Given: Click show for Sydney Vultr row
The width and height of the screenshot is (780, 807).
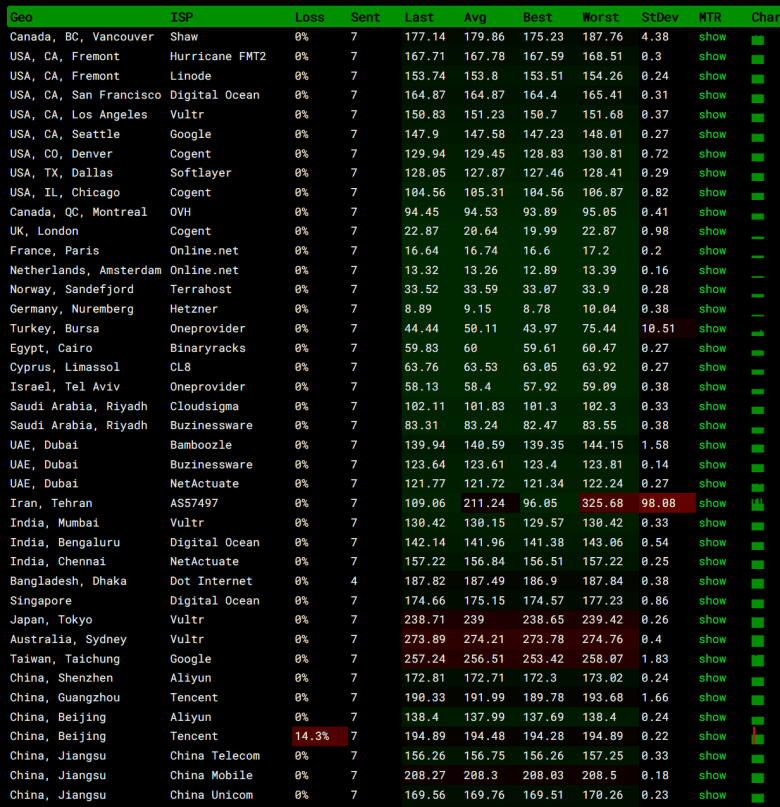Looking at the screenshot, I should pyautogui.click(x=712, y=639).
